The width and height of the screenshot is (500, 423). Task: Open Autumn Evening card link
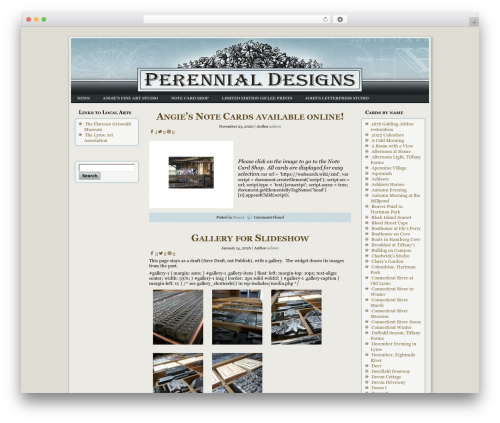[389, 190]
